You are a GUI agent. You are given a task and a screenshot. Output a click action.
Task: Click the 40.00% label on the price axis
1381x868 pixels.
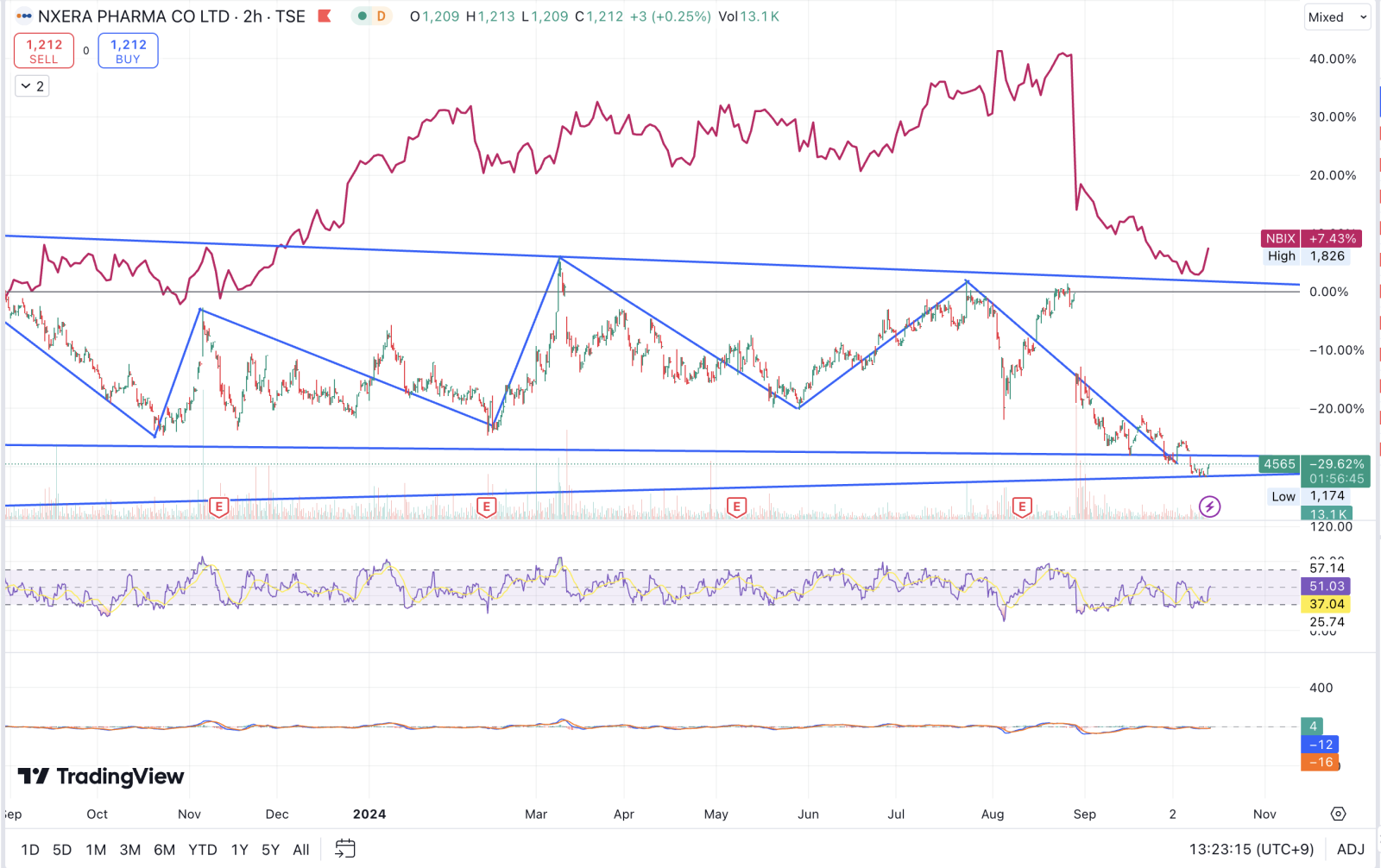[1333, 59]
